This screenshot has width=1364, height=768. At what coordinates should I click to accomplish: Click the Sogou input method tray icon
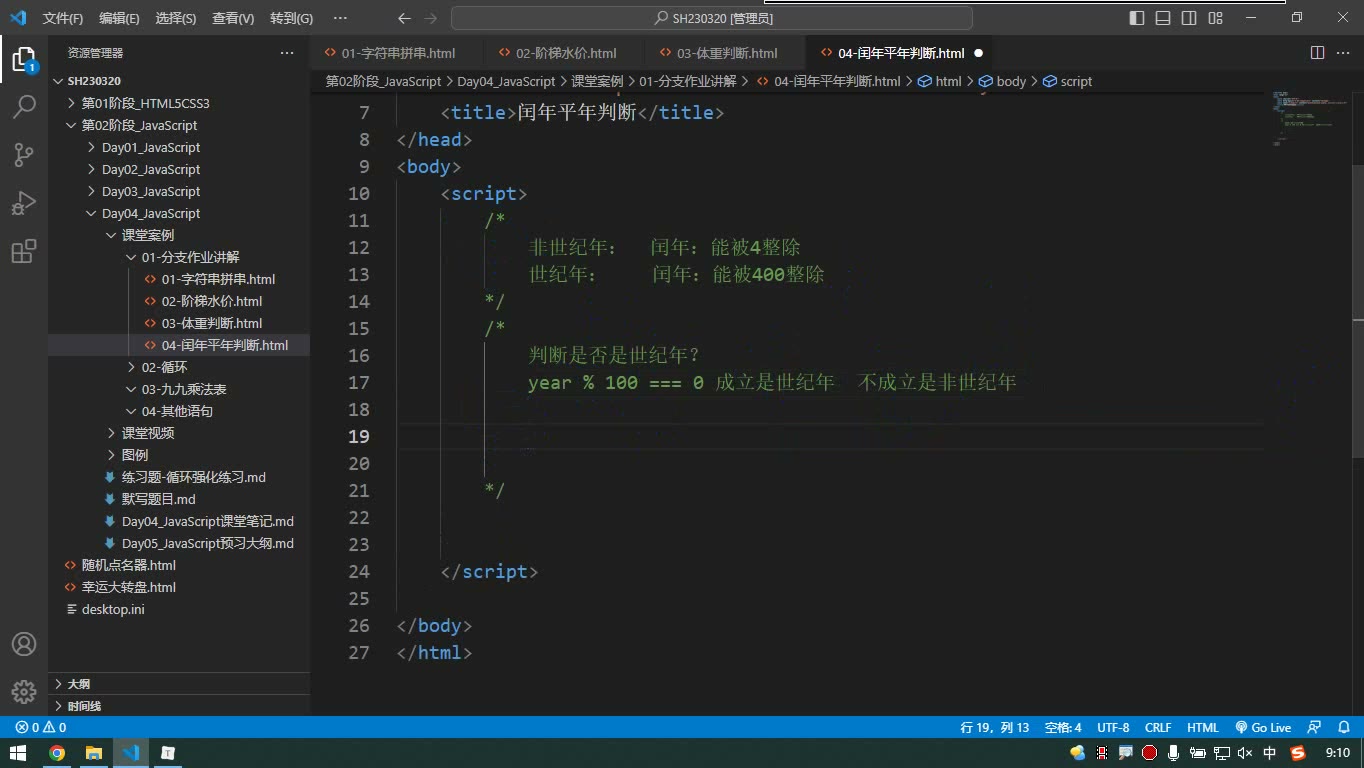click(x=1298, y=753)
